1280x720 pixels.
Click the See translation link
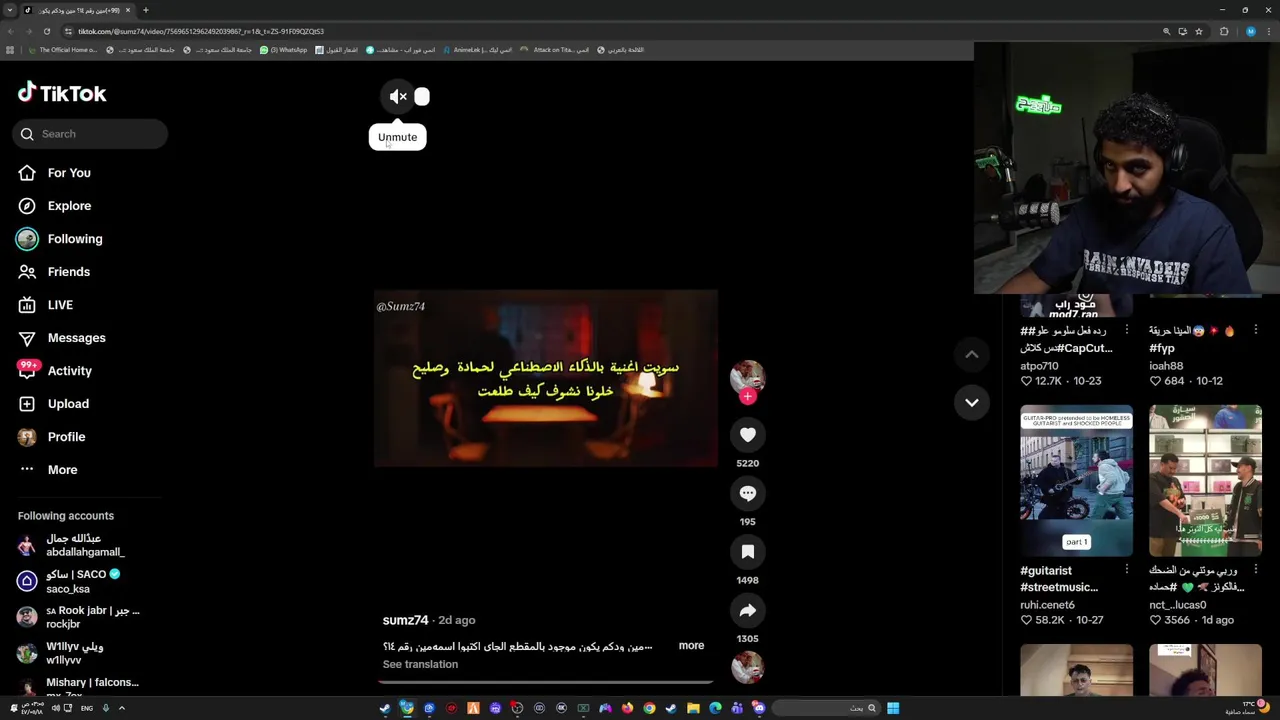click(420, 664)
